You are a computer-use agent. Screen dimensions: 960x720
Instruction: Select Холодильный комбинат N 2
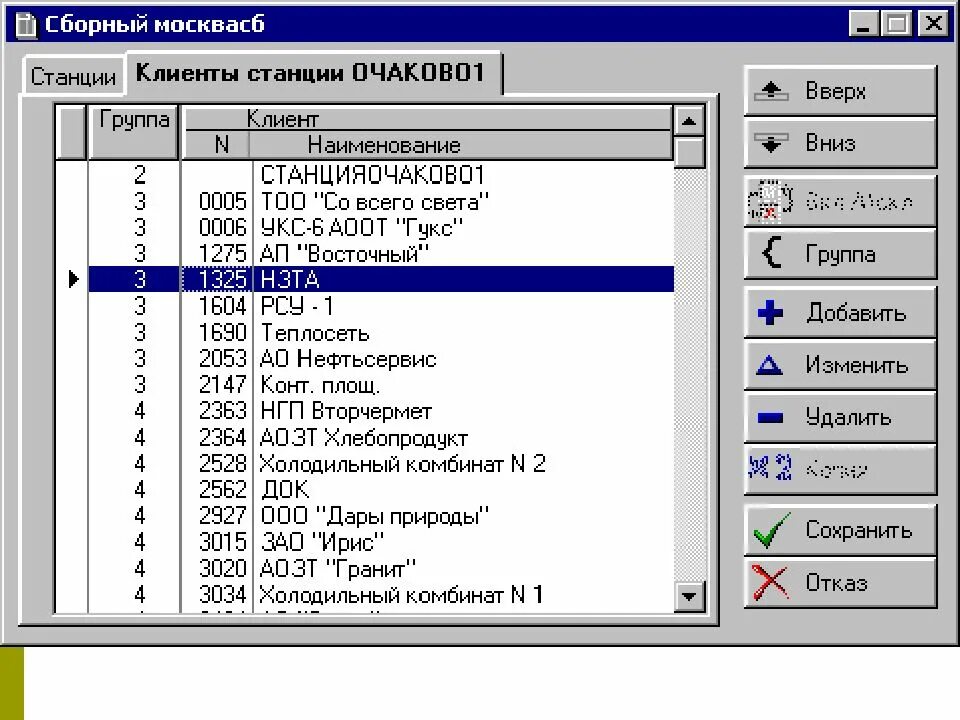pyautogui.click(x=402, y=463)
